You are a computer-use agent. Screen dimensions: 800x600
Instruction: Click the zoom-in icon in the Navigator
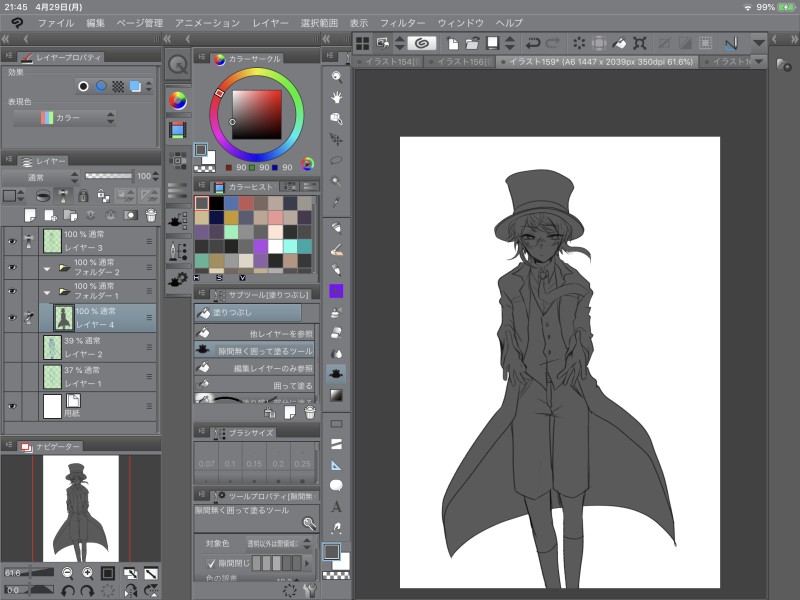click(87, 573)
